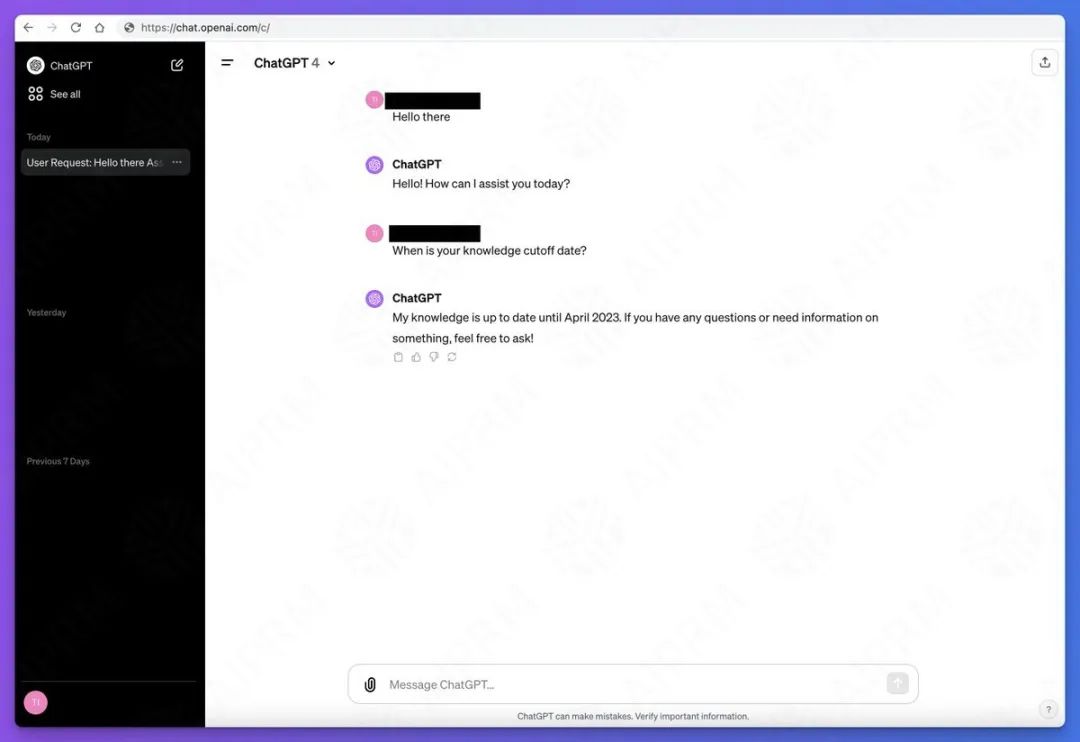Regenerate the last ChatGPT response
Viewport: 1080px width, 742px height.
pos(452,357)
